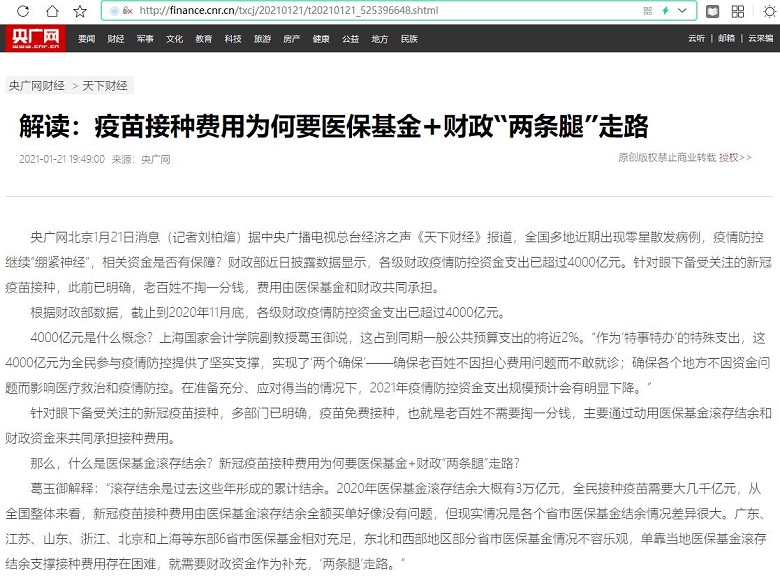Open the shield-shaped browser extension icon
The height and width of the screenshot is (578, 780).
click(711, 11)
